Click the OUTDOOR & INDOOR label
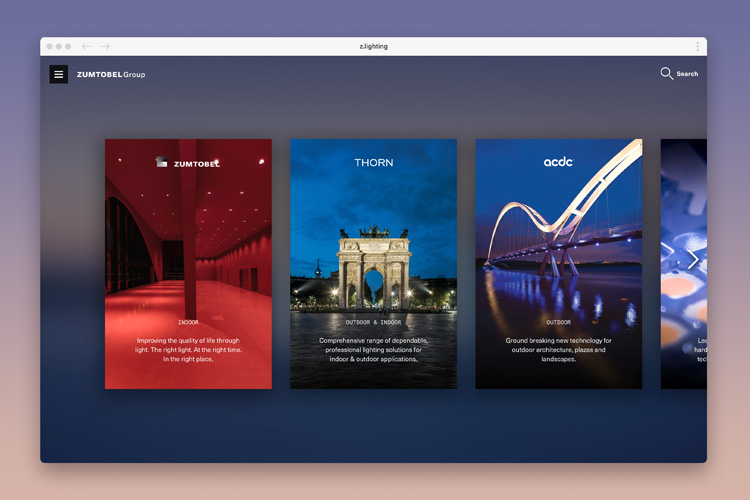Viewport: 750px width, 500px height. [x=374, y=322]
